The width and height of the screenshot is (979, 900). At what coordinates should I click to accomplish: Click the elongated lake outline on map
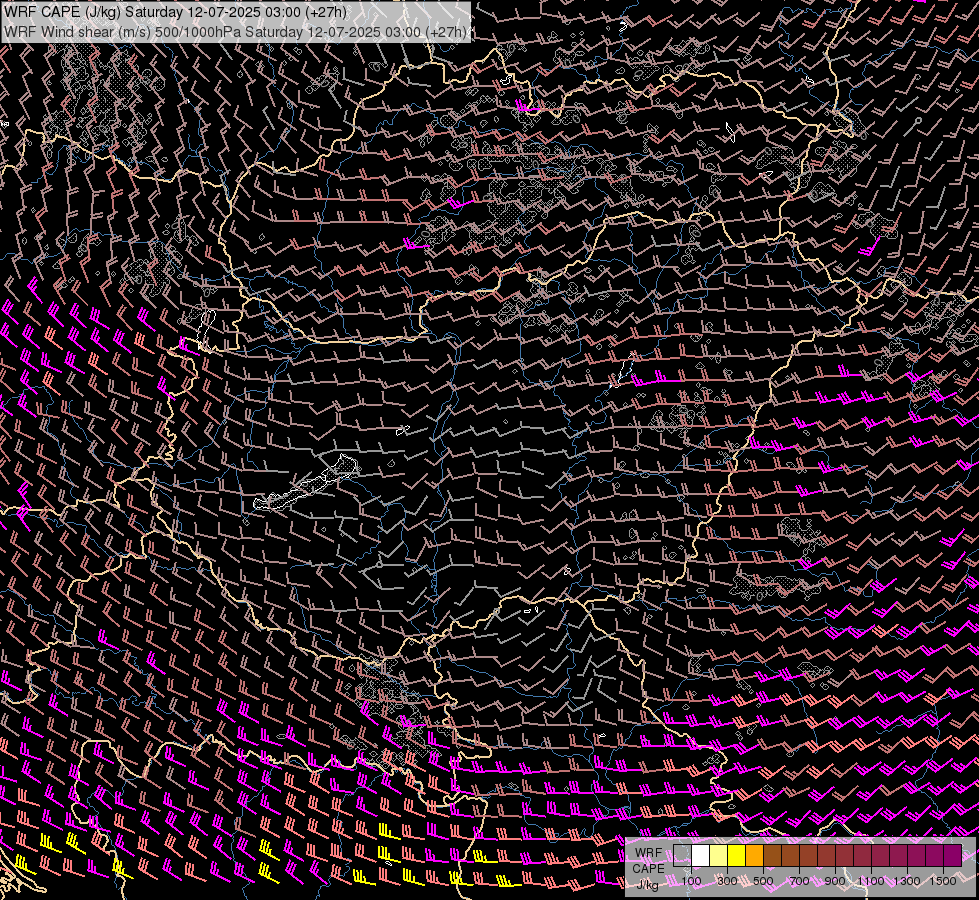click(x=306, y=483)
